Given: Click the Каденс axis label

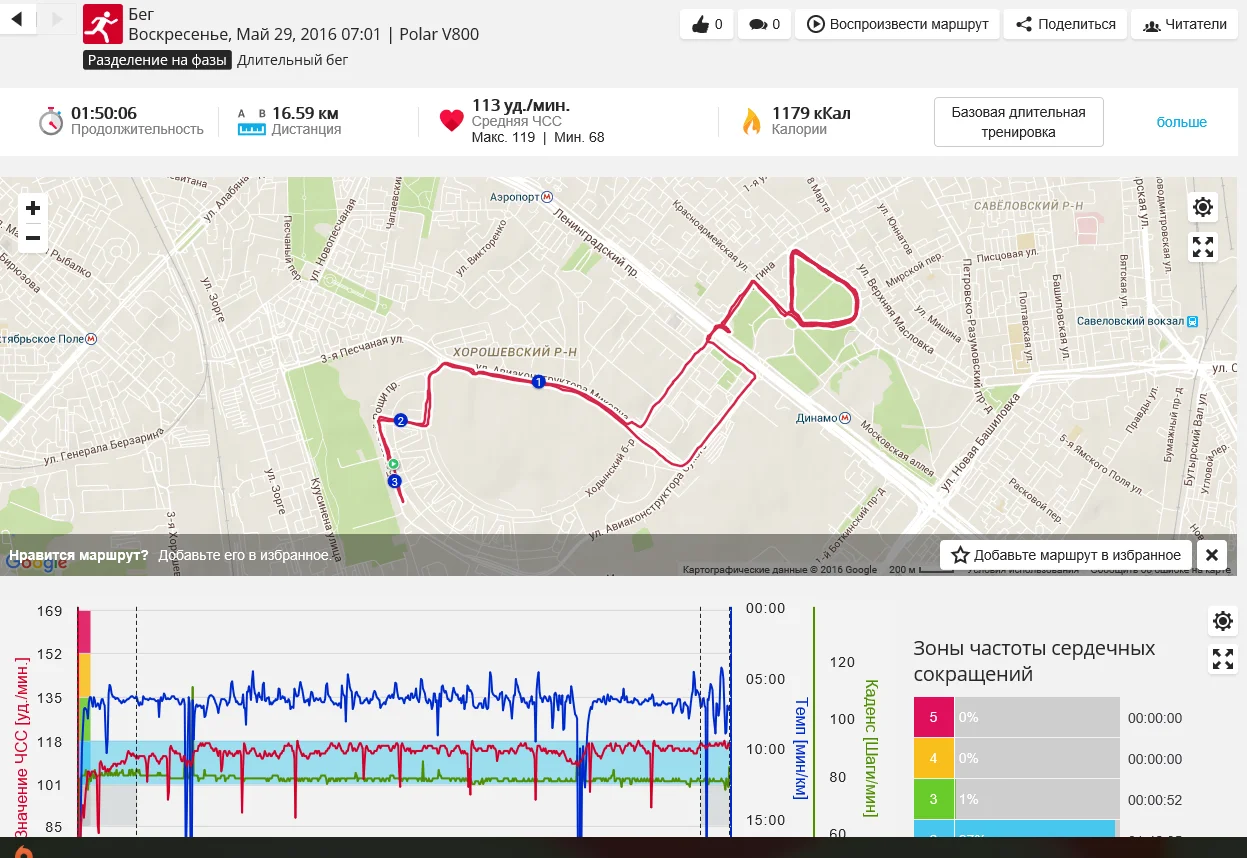Looking at the screenshot, I should coord(870,747).
